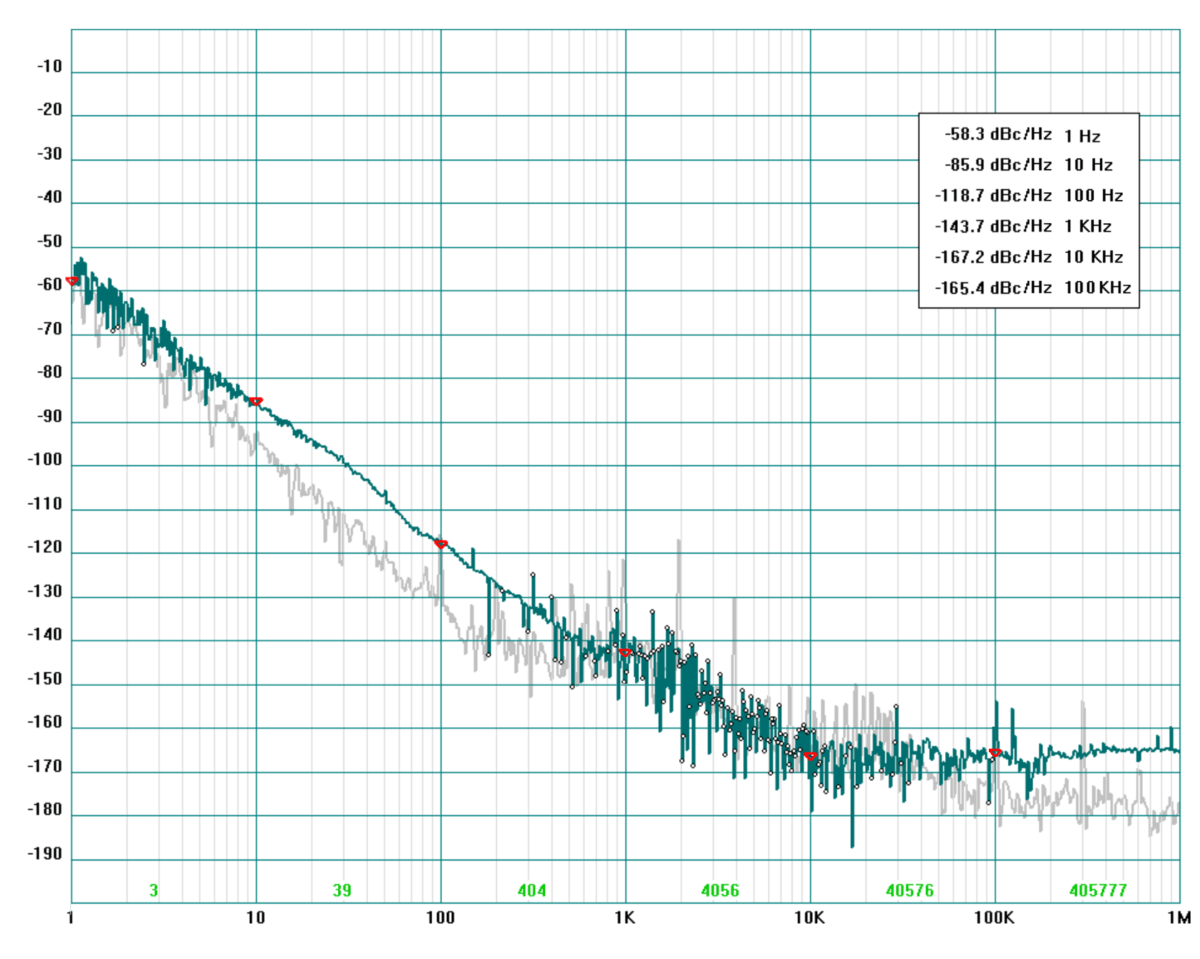Click the -120 y-axis label
The image size is (1200, 959).
pyautogui.click(x=46, y=549)
